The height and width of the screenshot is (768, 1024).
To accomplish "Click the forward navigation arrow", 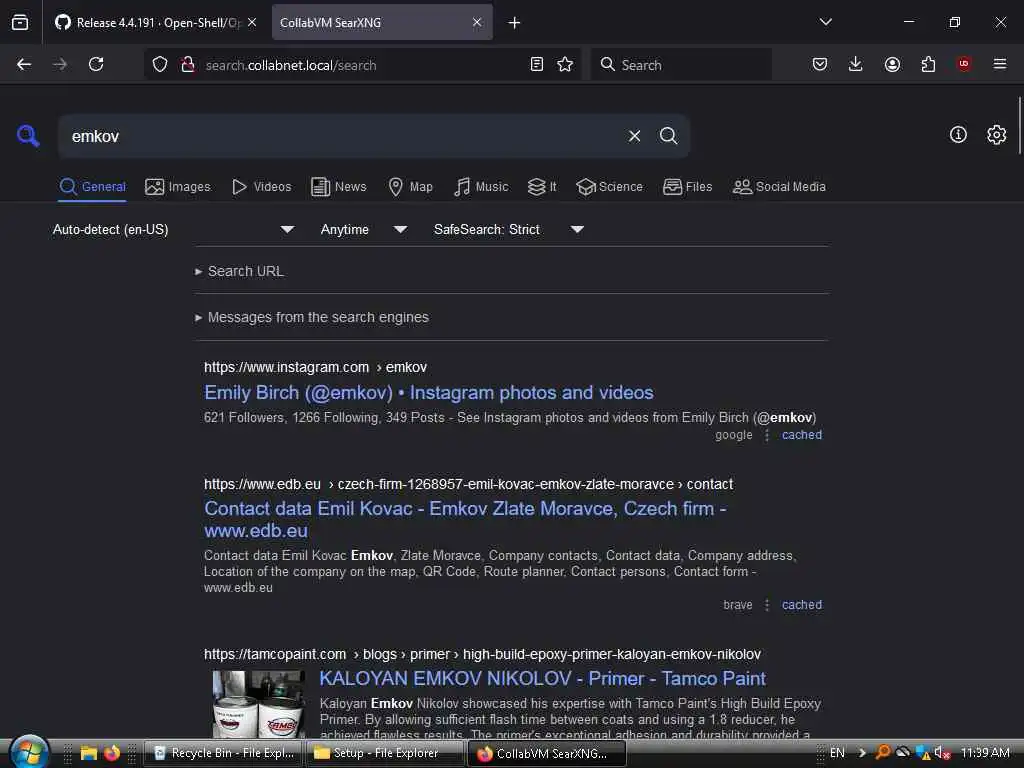I will [60, 64].
